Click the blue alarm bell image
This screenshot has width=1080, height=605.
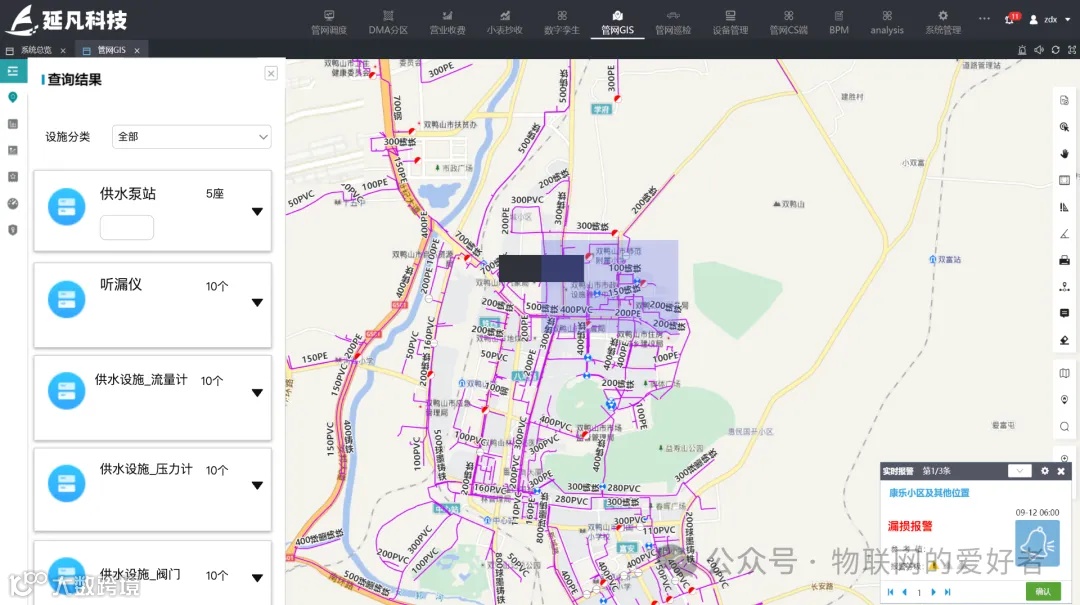tap(1037, 543)
